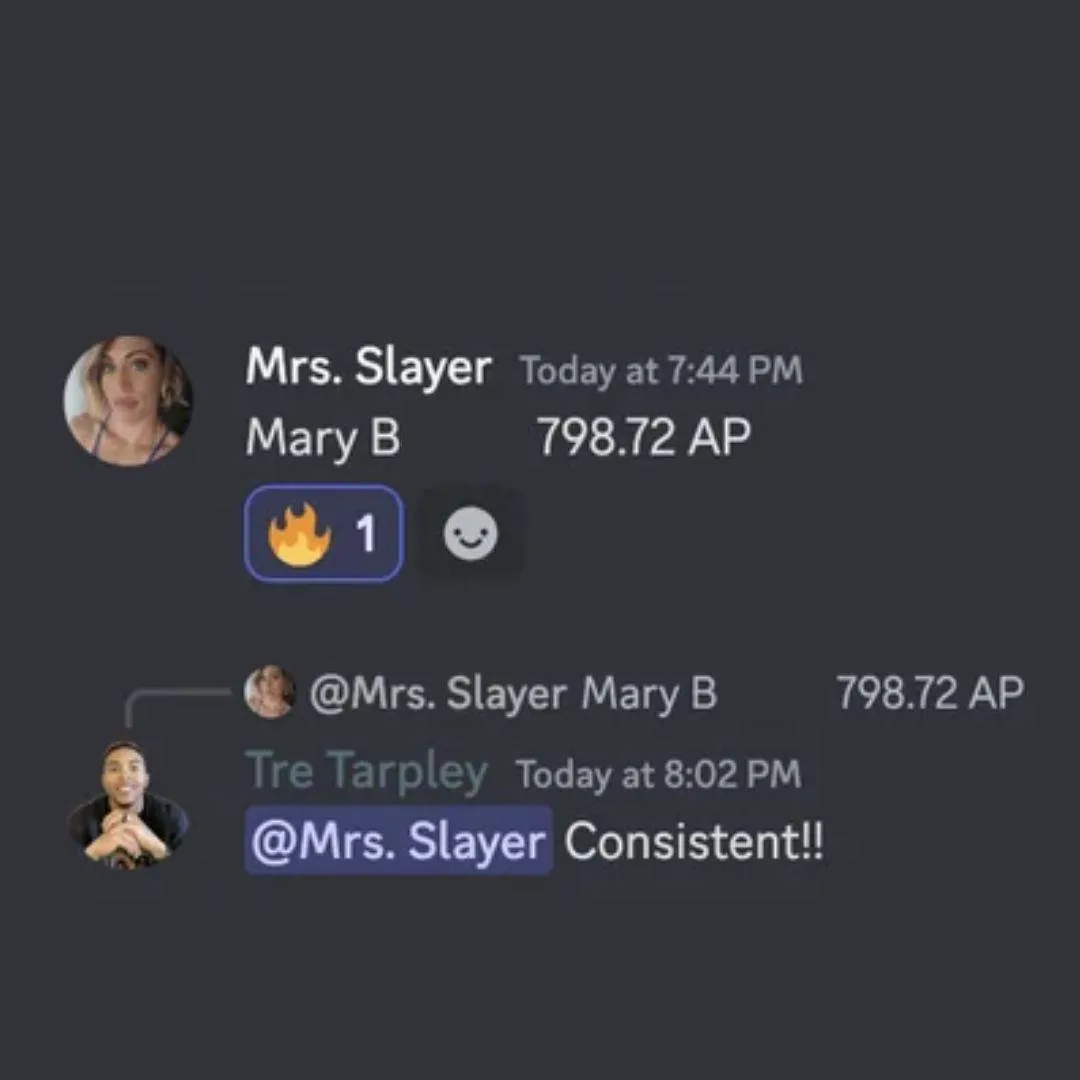Open the add reaction smiley picker

coord(470,533)
